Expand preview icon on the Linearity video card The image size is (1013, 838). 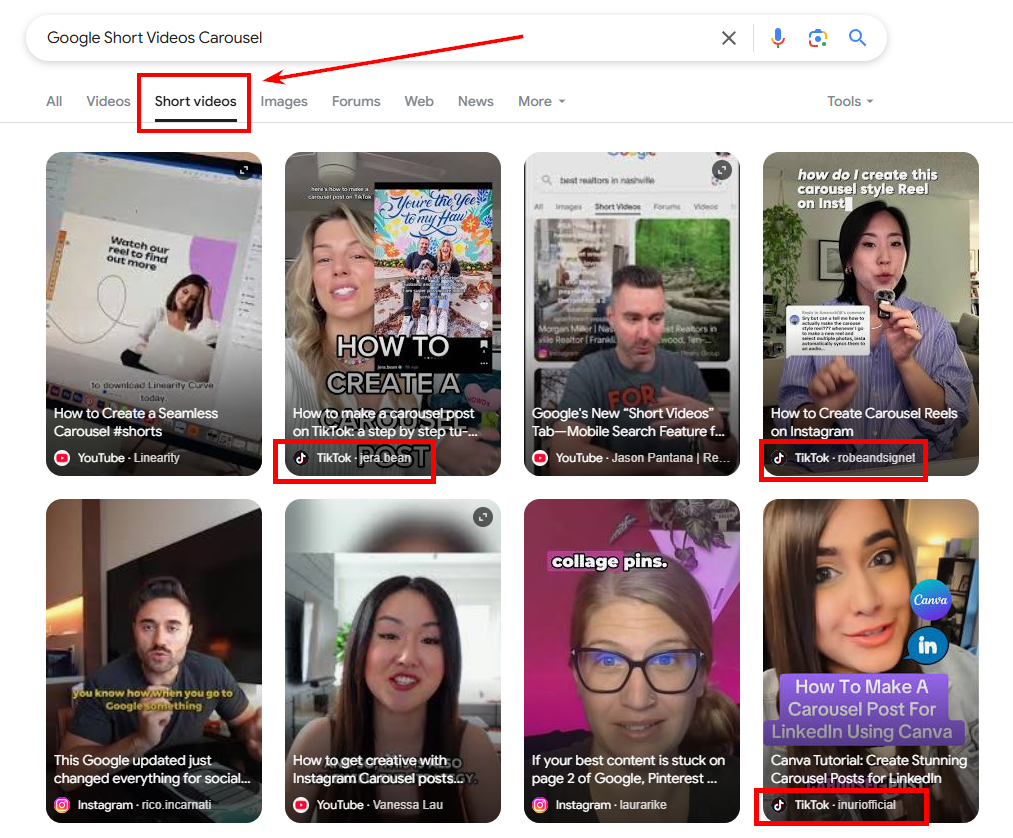click(x=244, y=170)
